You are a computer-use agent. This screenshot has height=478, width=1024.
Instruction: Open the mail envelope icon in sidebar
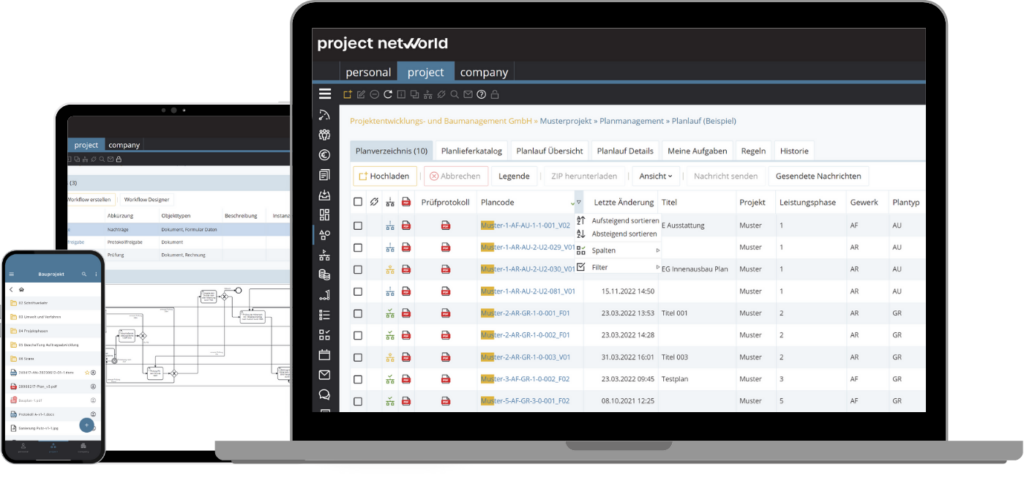pos(325,375)
